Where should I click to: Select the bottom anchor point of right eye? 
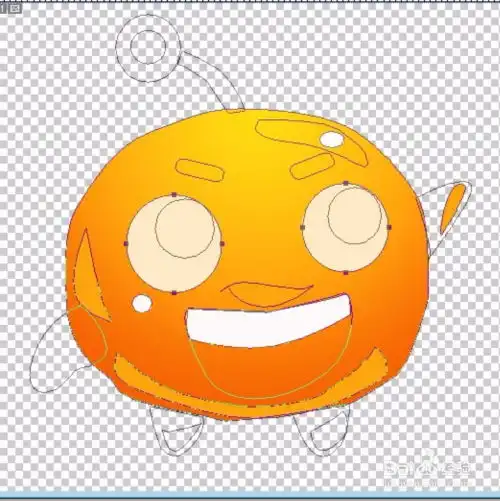346,273
